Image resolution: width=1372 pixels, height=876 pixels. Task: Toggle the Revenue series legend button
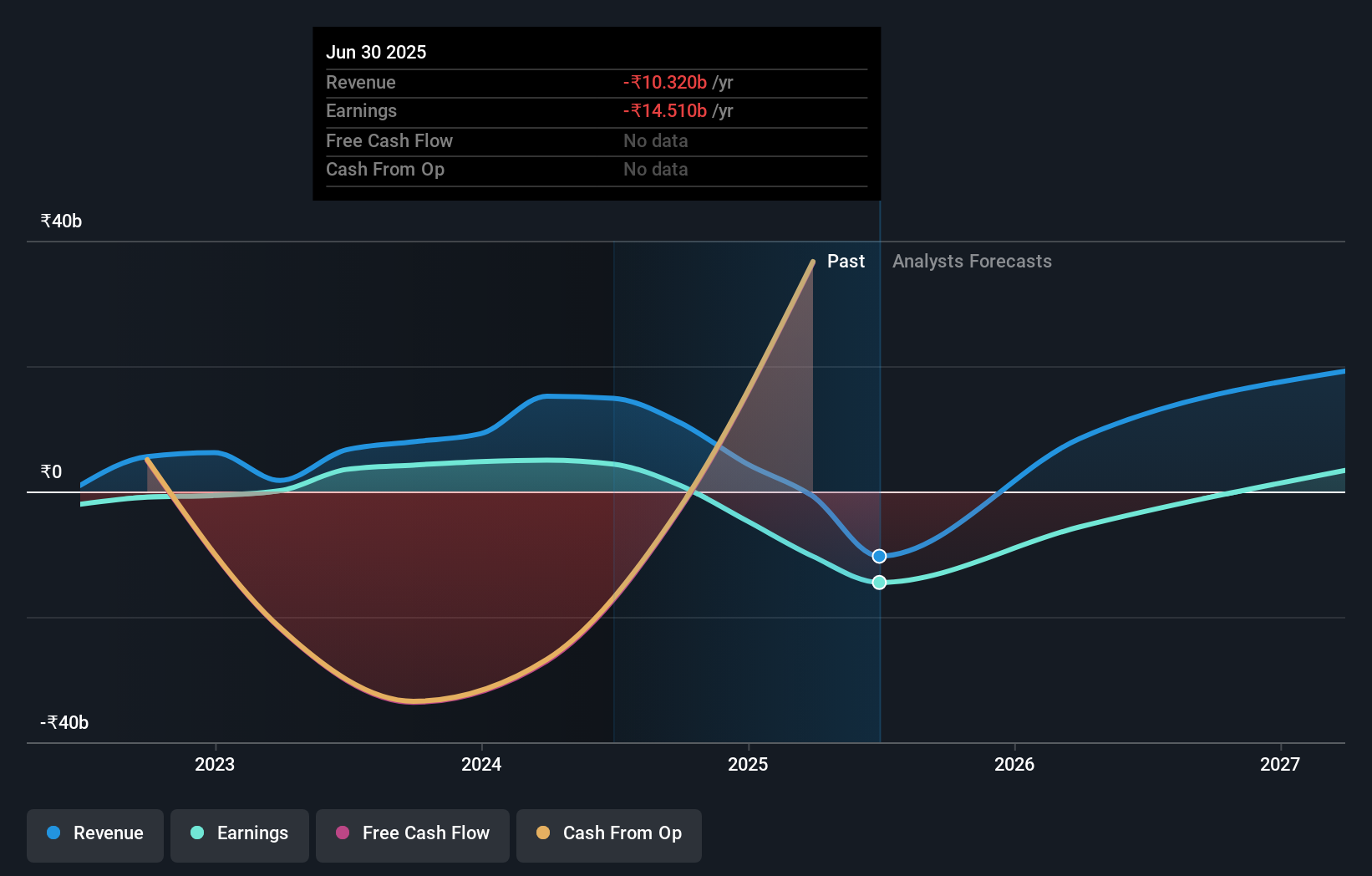[95, 835]
